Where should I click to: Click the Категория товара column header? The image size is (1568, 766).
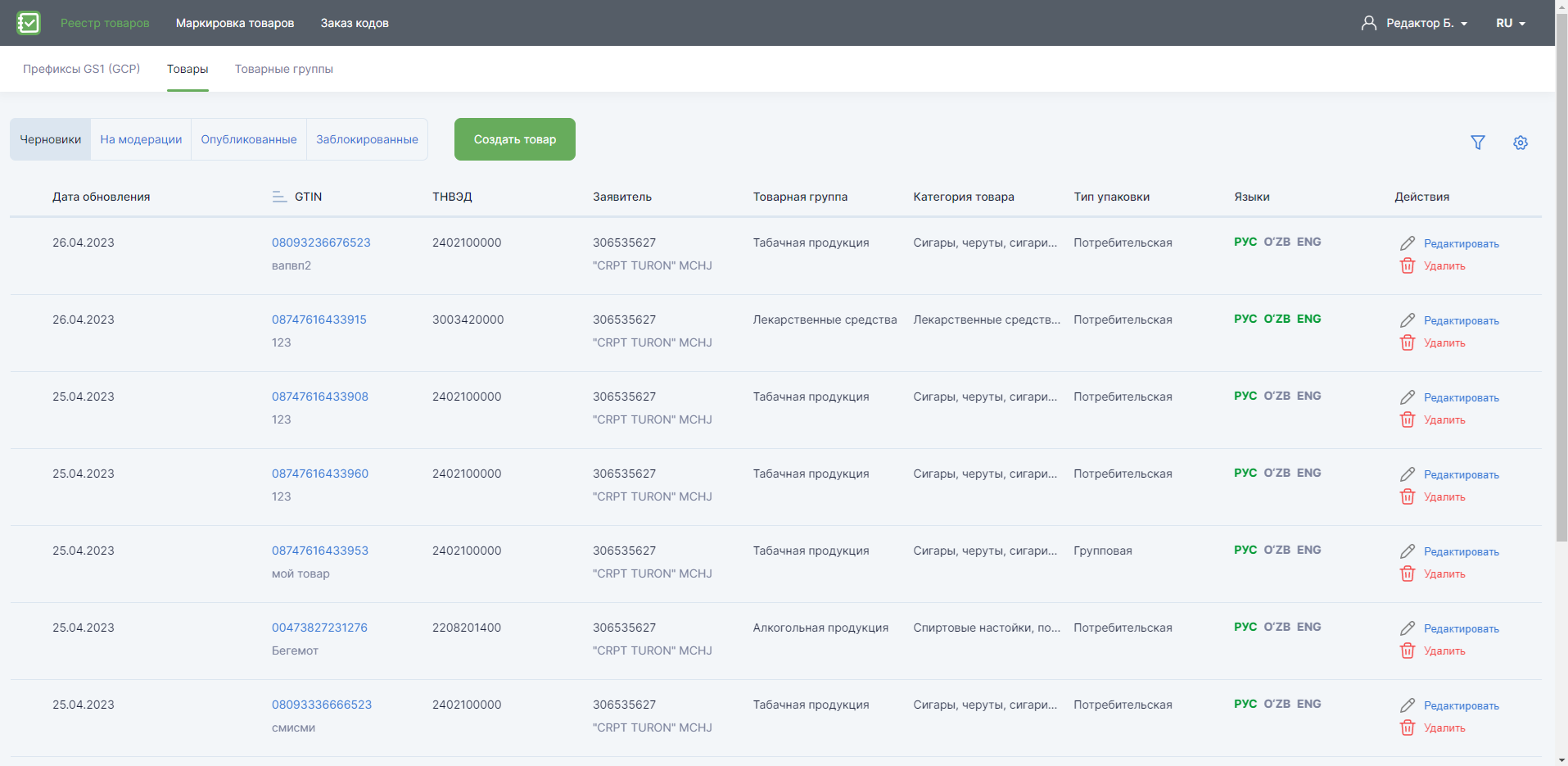tap(964, 197)
